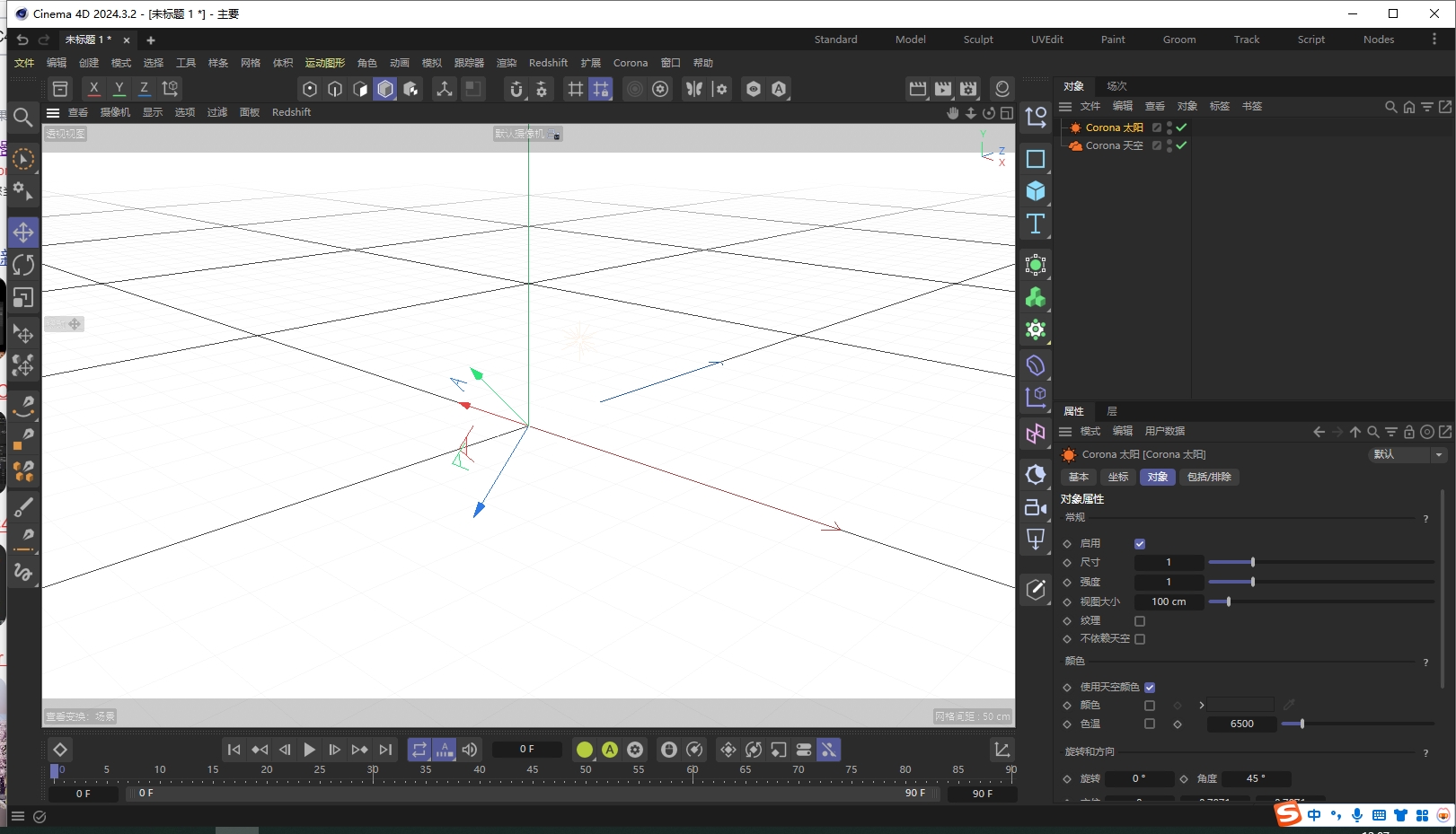Switch to Sculpt layout
Image resolution: width=1456 pixels, height=834 pixels.
coord(978,40)
